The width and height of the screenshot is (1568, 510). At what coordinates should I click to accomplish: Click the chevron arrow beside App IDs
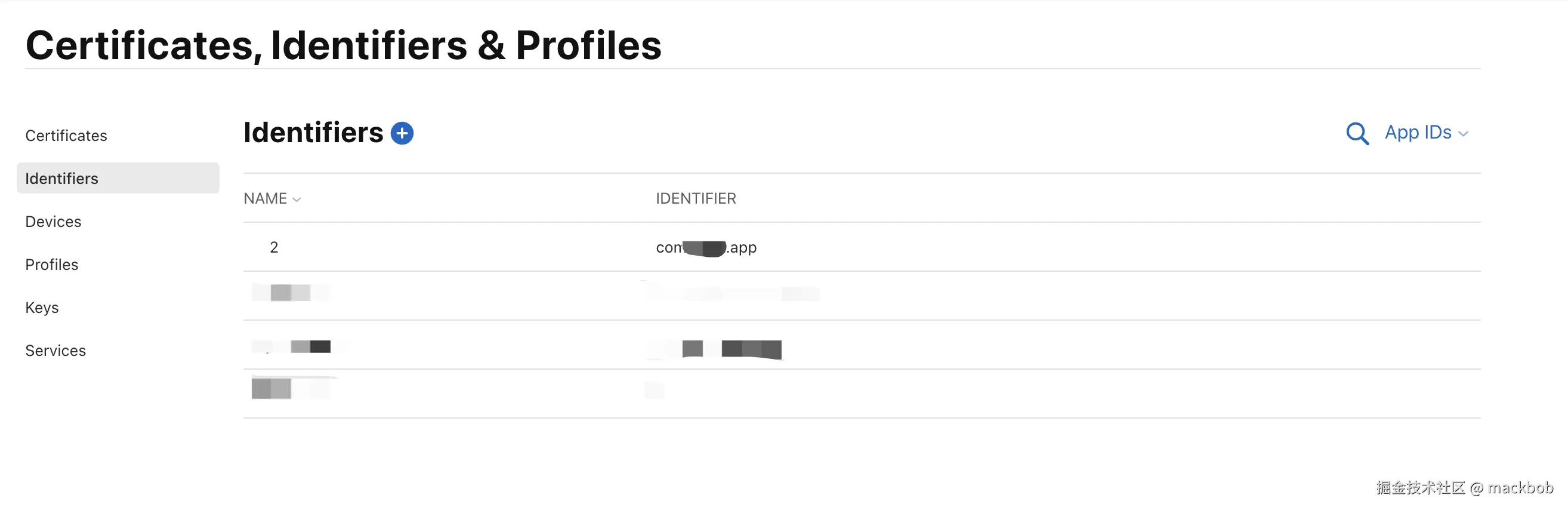click(x=1463, y=134)
